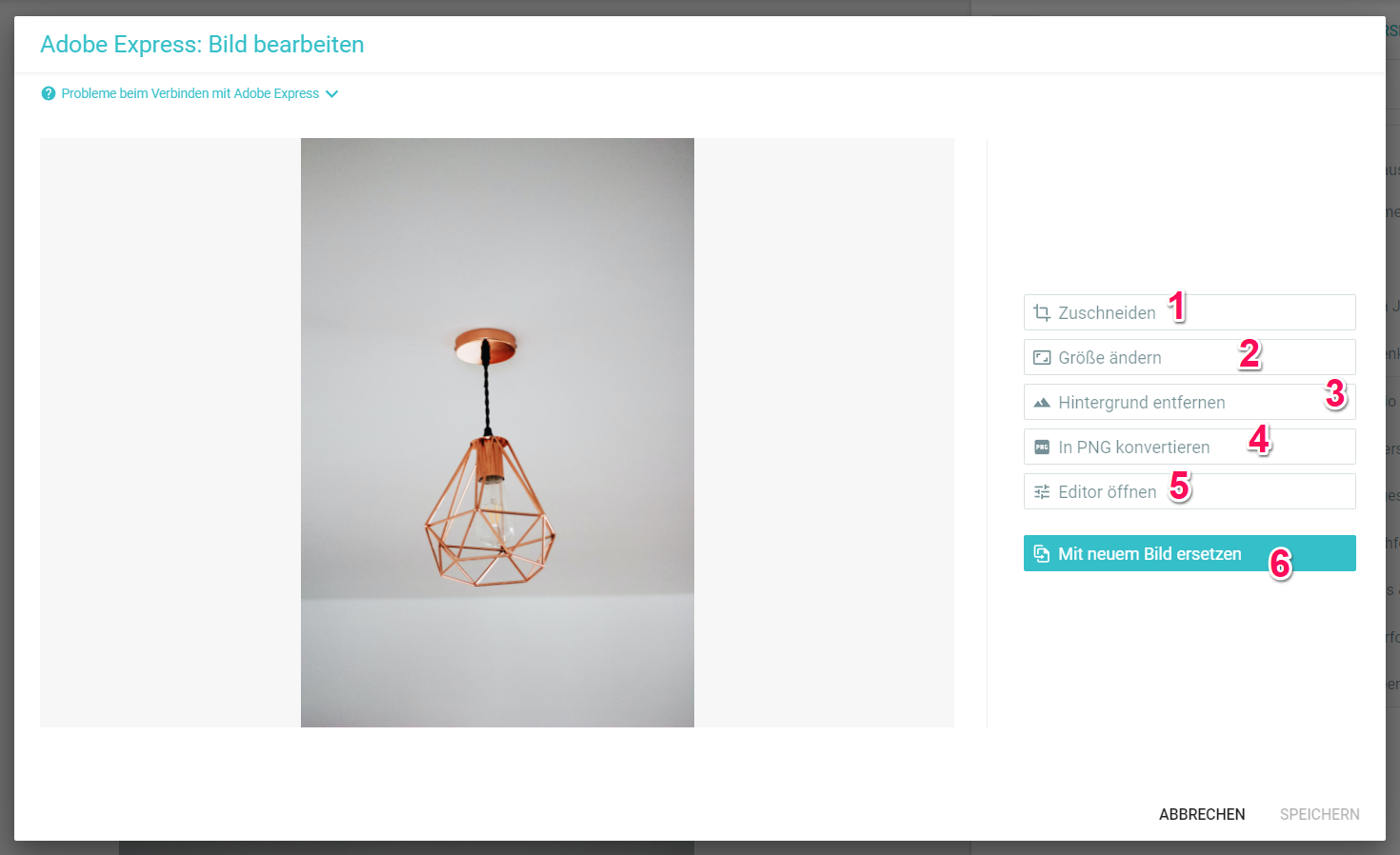Click the dialog title Adobe Express: Bild bearbeiten
This screenshot has height=855, width=1400.
tap(202, 45)
